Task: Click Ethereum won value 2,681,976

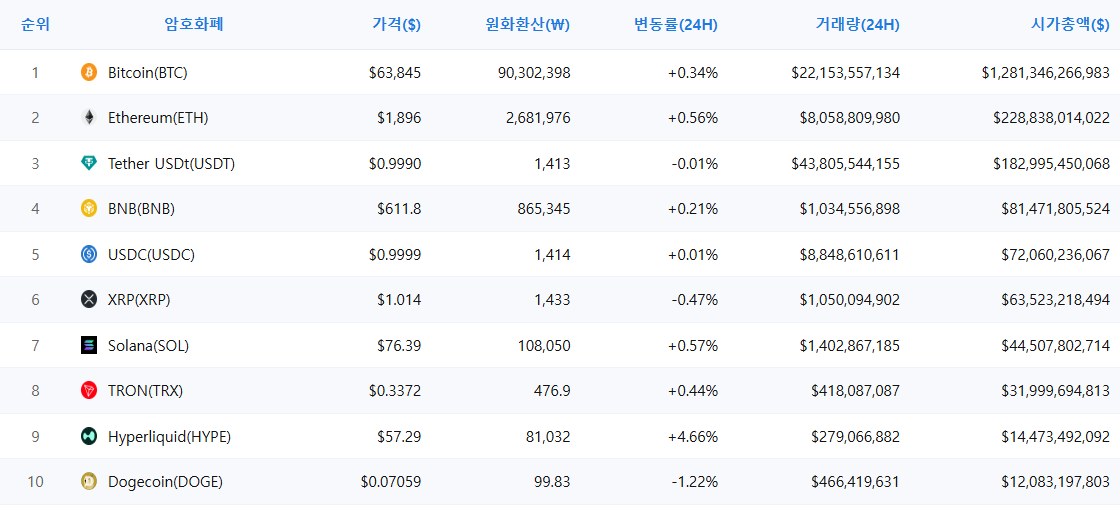Action: click(540, 118)
